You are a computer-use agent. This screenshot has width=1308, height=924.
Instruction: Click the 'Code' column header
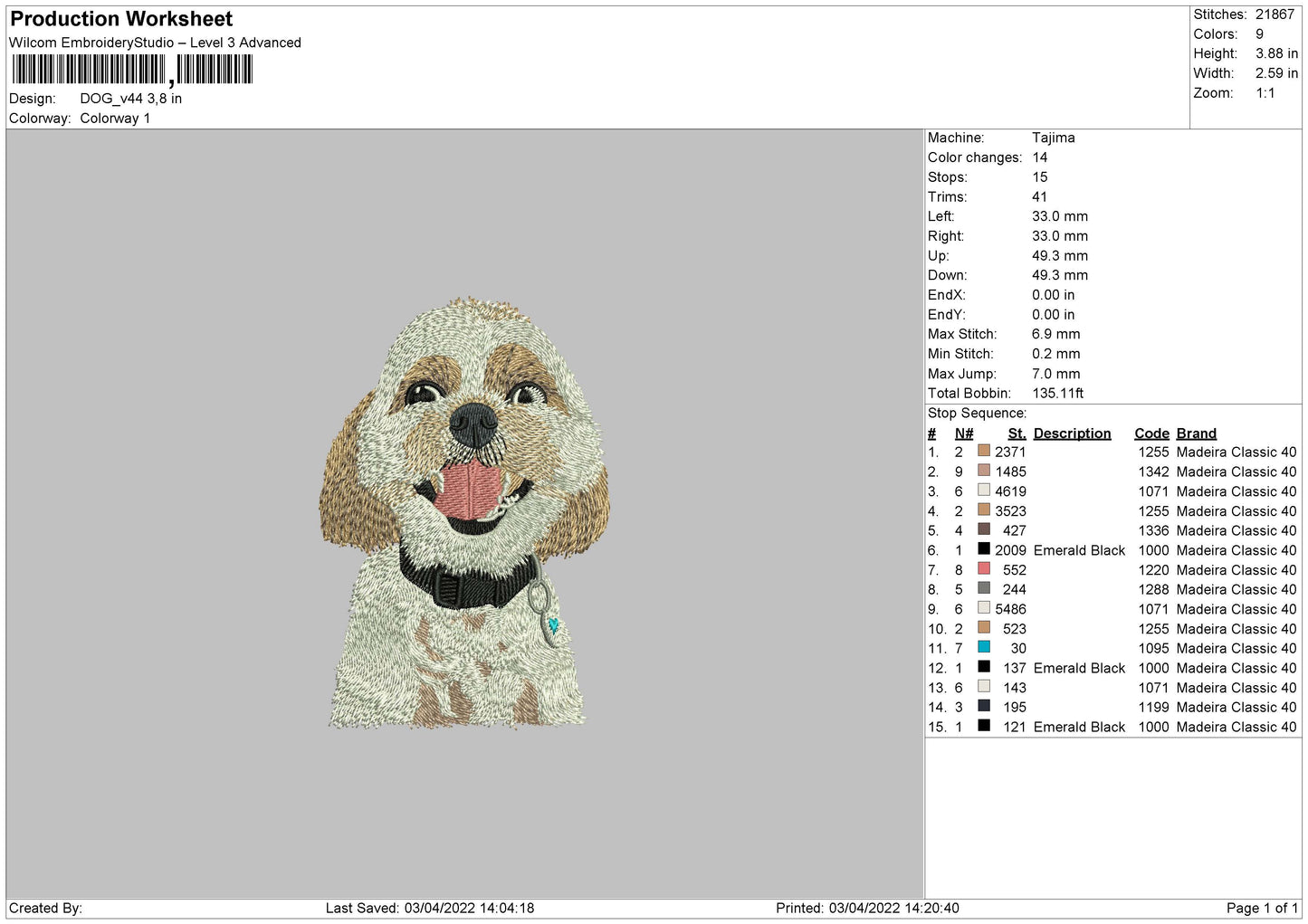tap(1152, 433)
